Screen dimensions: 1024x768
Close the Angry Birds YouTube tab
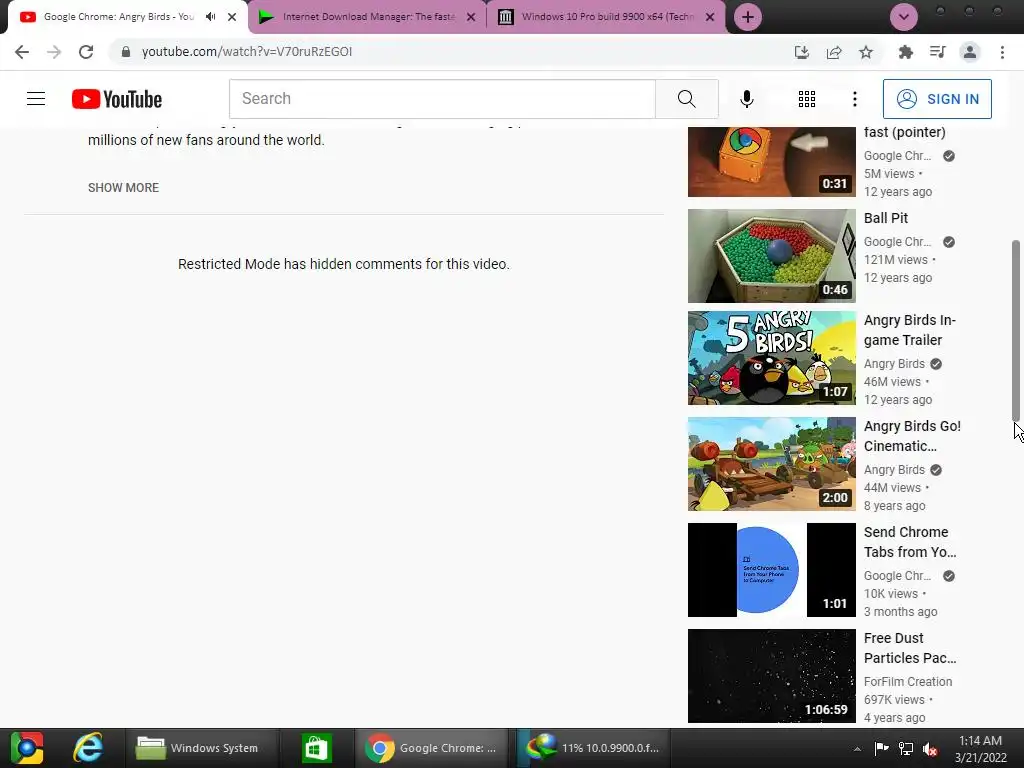(232, 17)
